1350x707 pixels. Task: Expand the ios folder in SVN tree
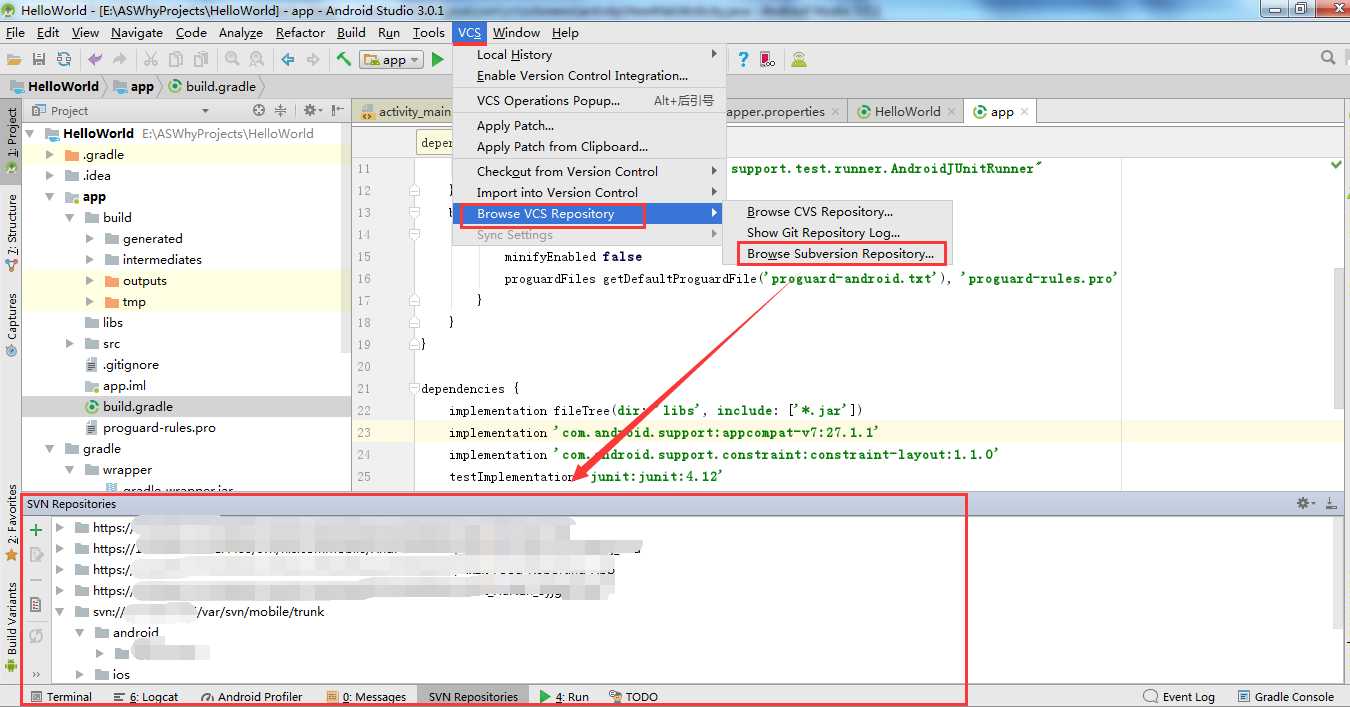click(80, 675)
